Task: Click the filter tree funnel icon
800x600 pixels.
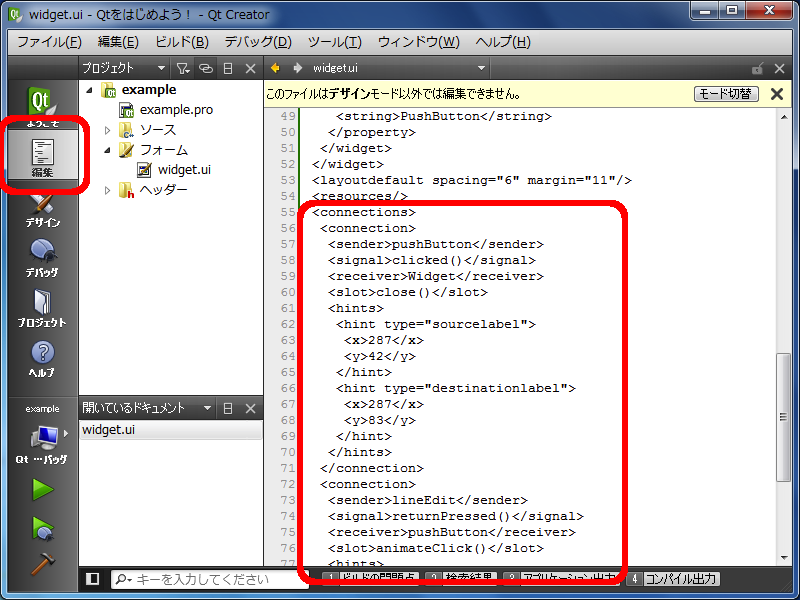Action: point(182,68)
